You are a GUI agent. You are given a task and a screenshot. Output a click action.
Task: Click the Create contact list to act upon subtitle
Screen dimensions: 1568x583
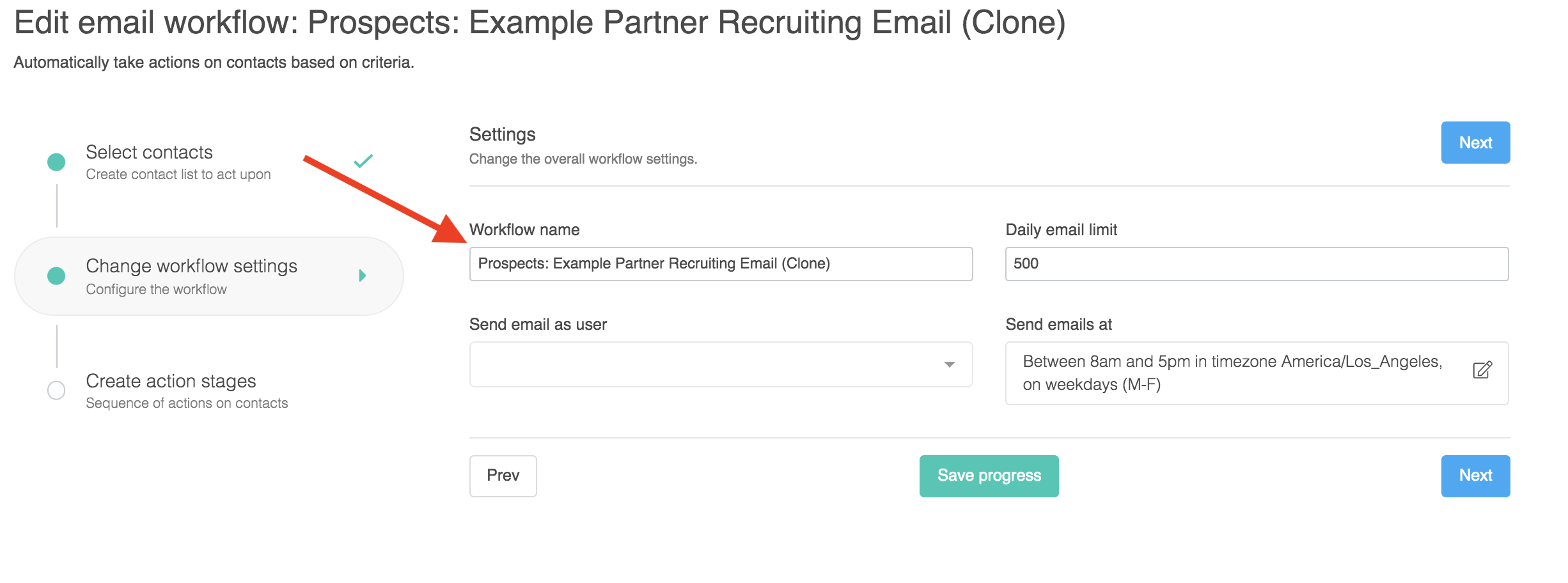click(178, 175)
